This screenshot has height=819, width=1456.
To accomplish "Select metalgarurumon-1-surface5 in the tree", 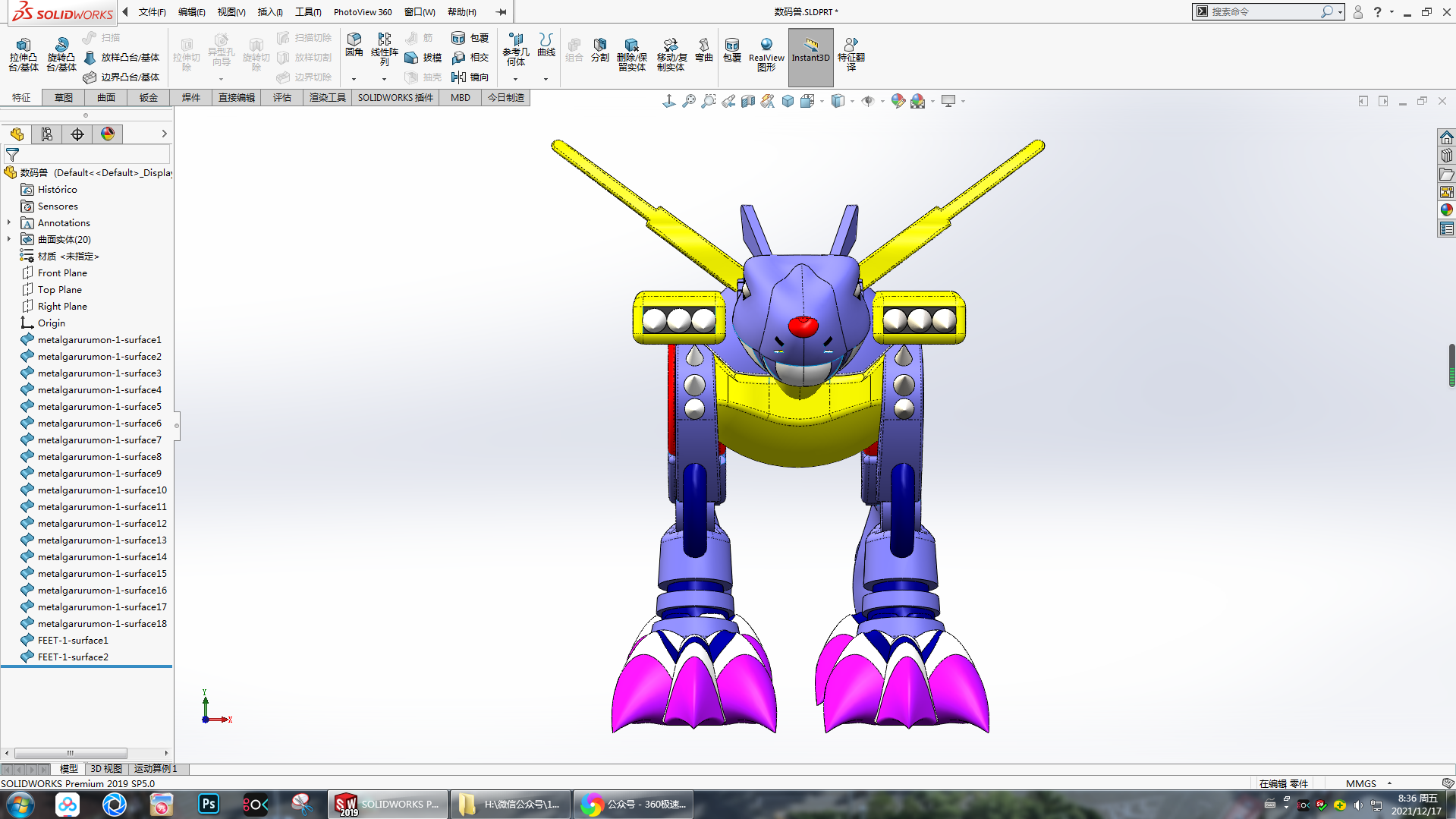I will pos(99,407).
